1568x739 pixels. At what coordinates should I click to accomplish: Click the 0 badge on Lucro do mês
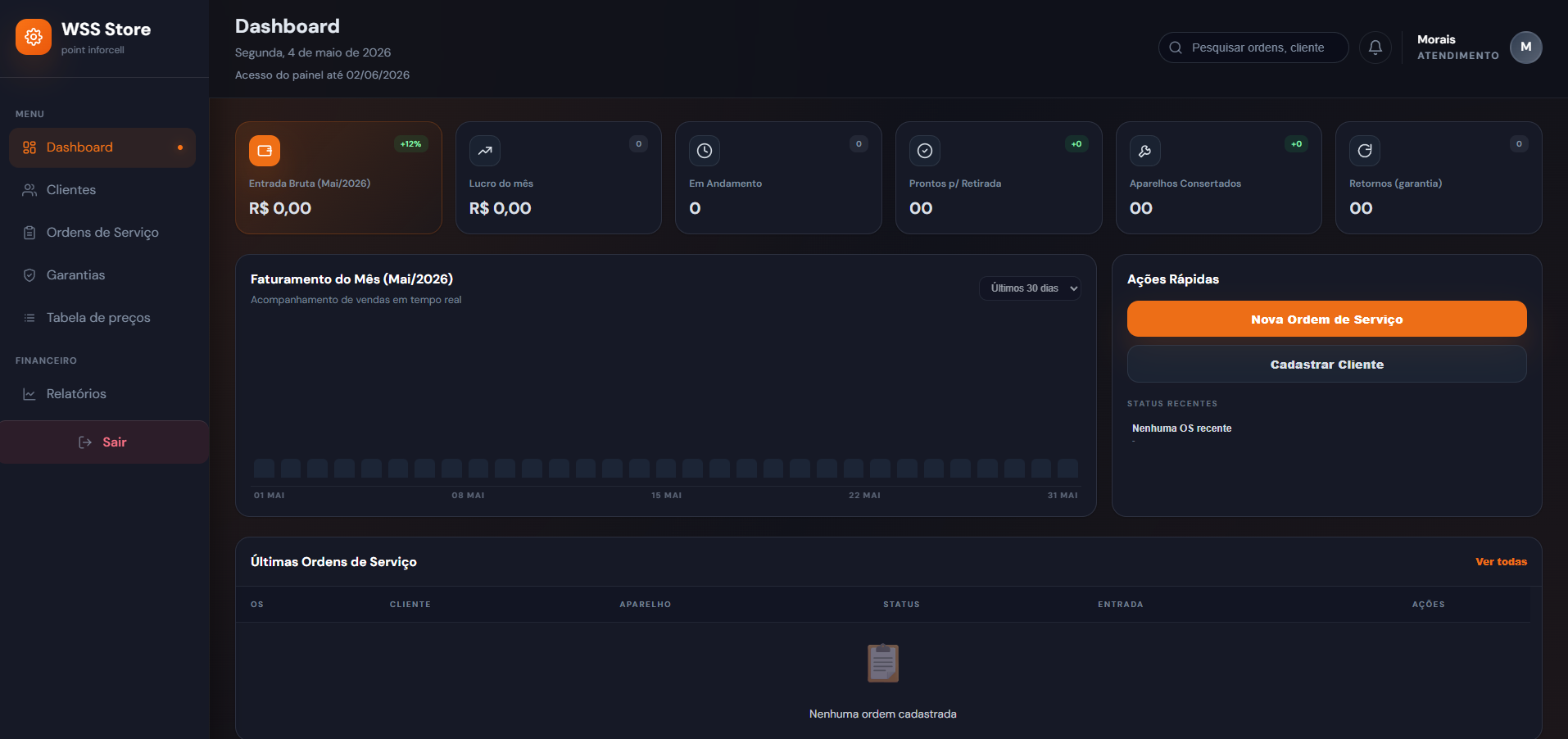(639, 144)
